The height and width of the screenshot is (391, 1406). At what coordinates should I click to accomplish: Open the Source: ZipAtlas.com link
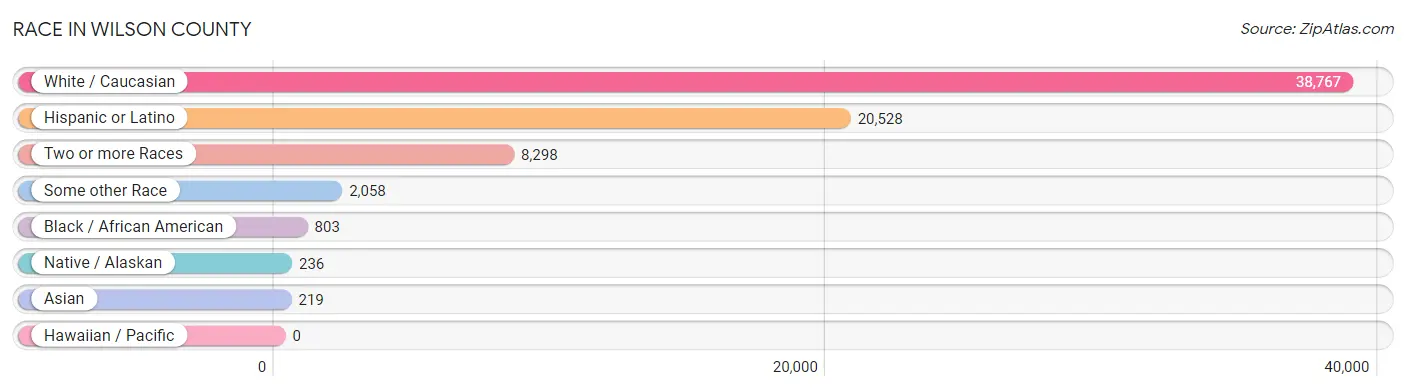click(1317, 28)
